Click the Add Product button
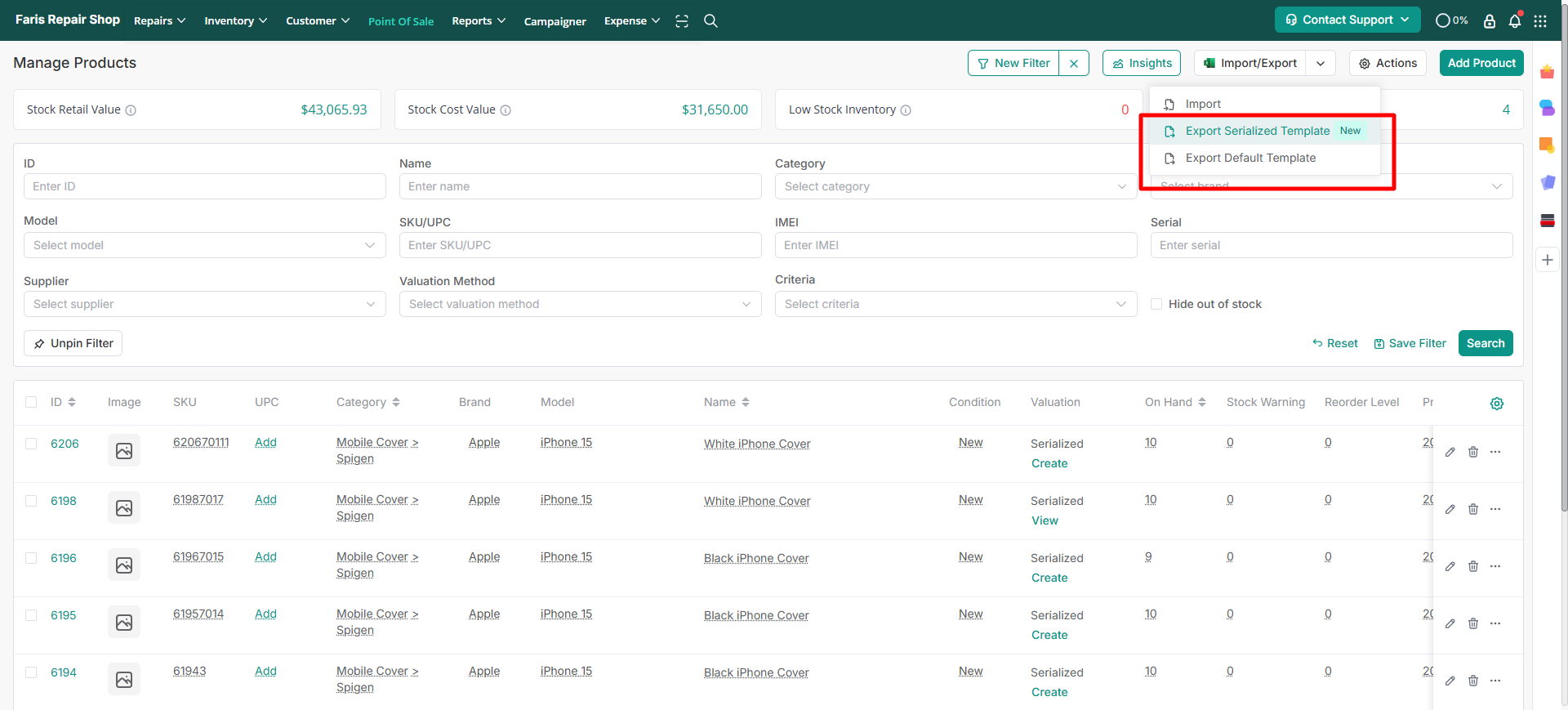 pyautogui.click(x=1481, y=63)
